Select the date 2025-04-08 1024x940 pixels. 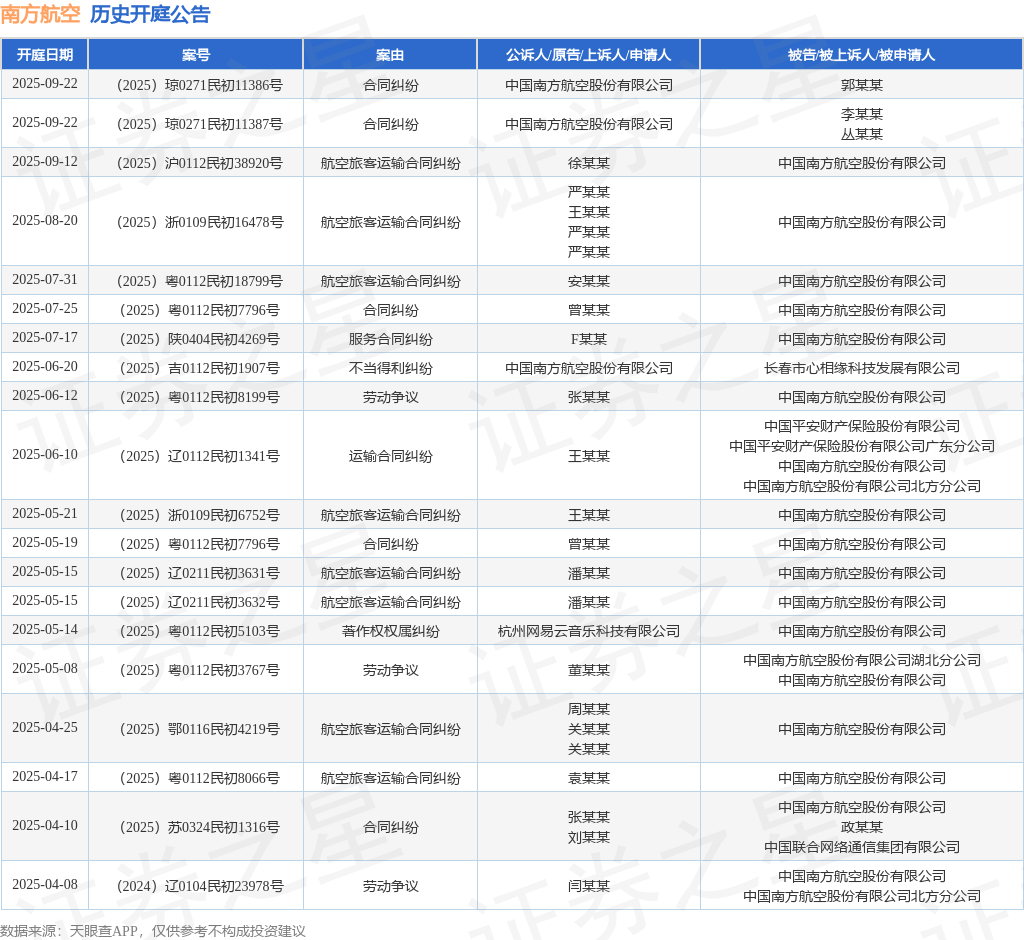(45, 884)
